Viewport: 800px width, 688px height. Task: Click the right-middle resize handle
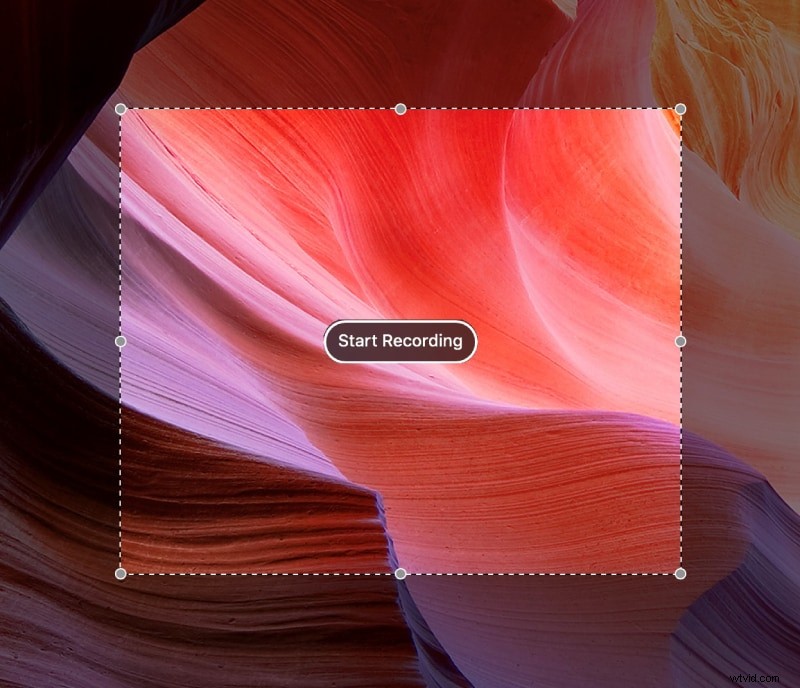click(679, 339)
